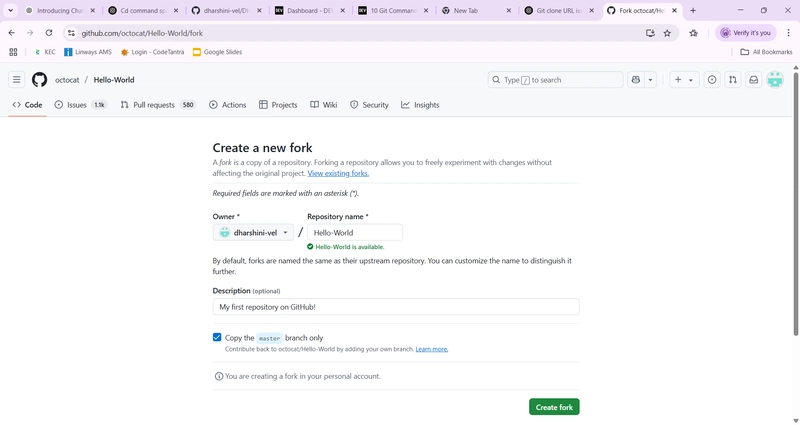
Task: Uncheck Copy the master branch only
Action: (x=217, y=337)
